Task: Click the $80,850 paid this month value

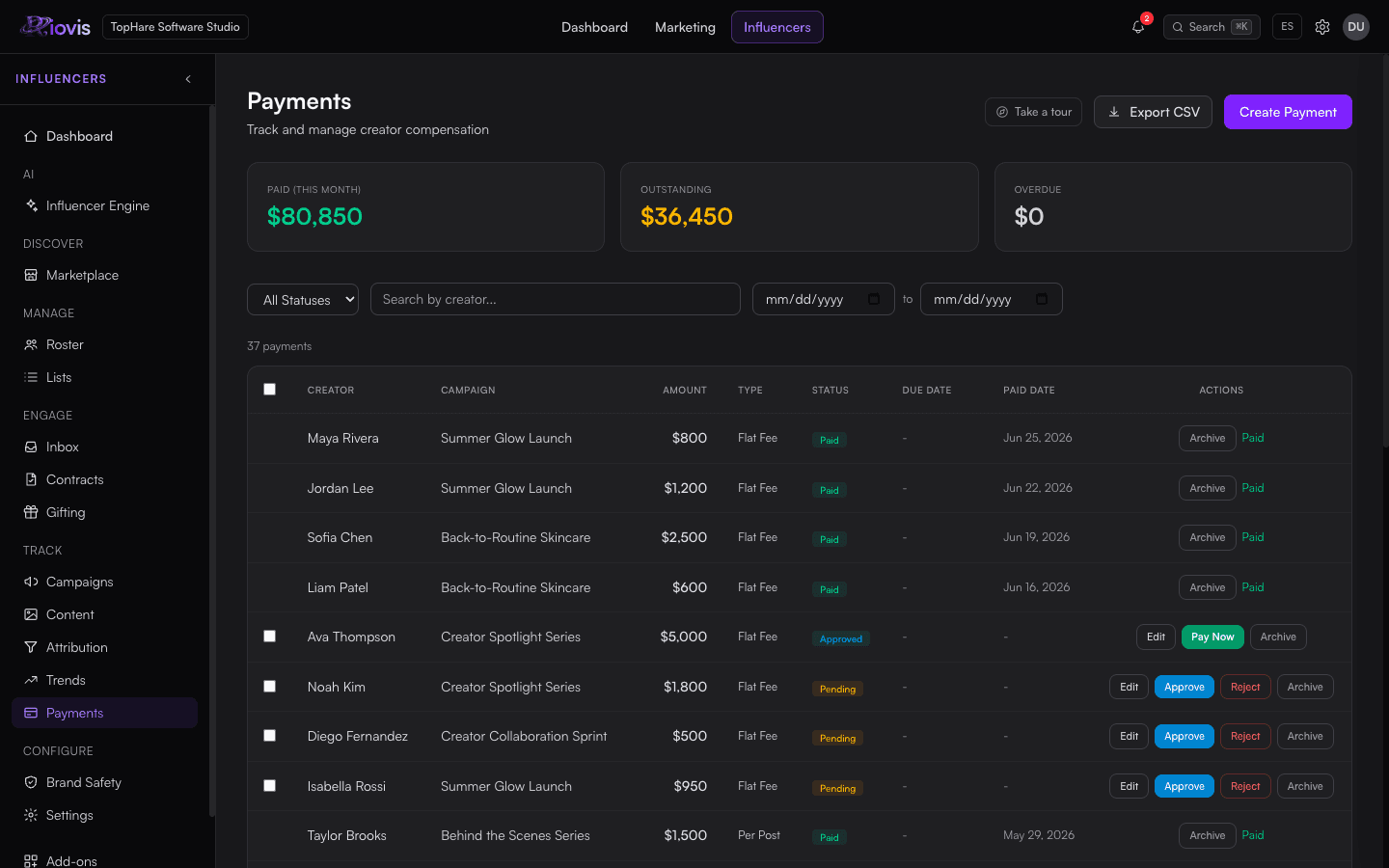Action: click(314, 216)
